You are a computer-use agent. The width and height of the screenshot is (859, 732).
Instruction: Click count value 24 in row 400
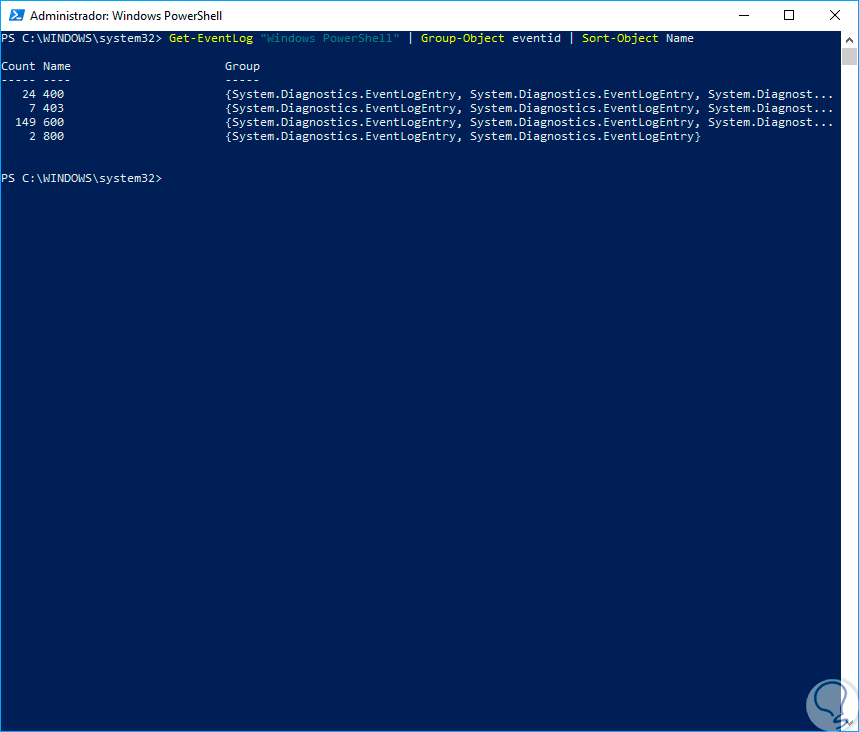click(29, 94)
